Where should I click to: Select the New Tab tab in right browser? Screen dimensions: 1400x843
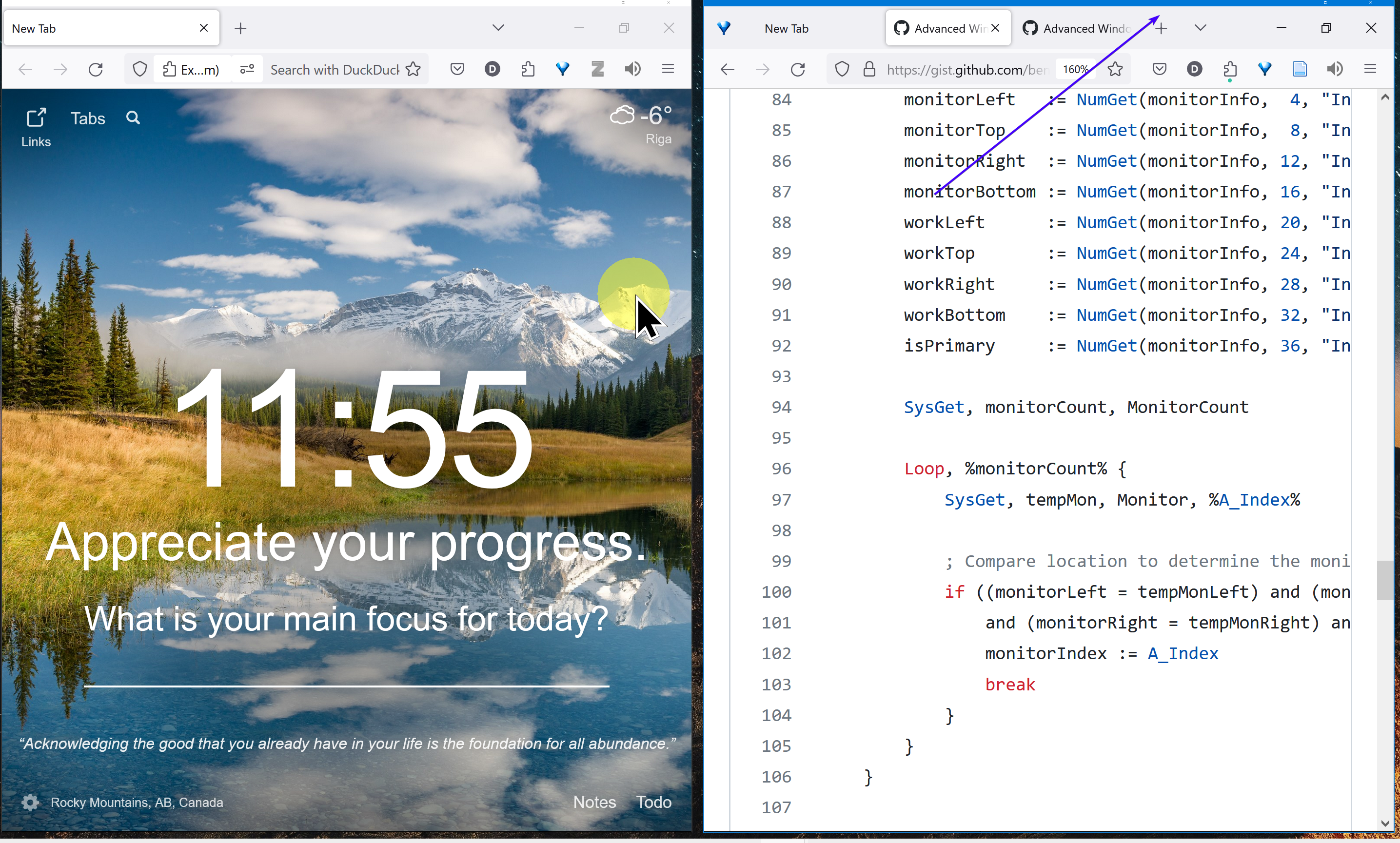[x=786, y=28]
